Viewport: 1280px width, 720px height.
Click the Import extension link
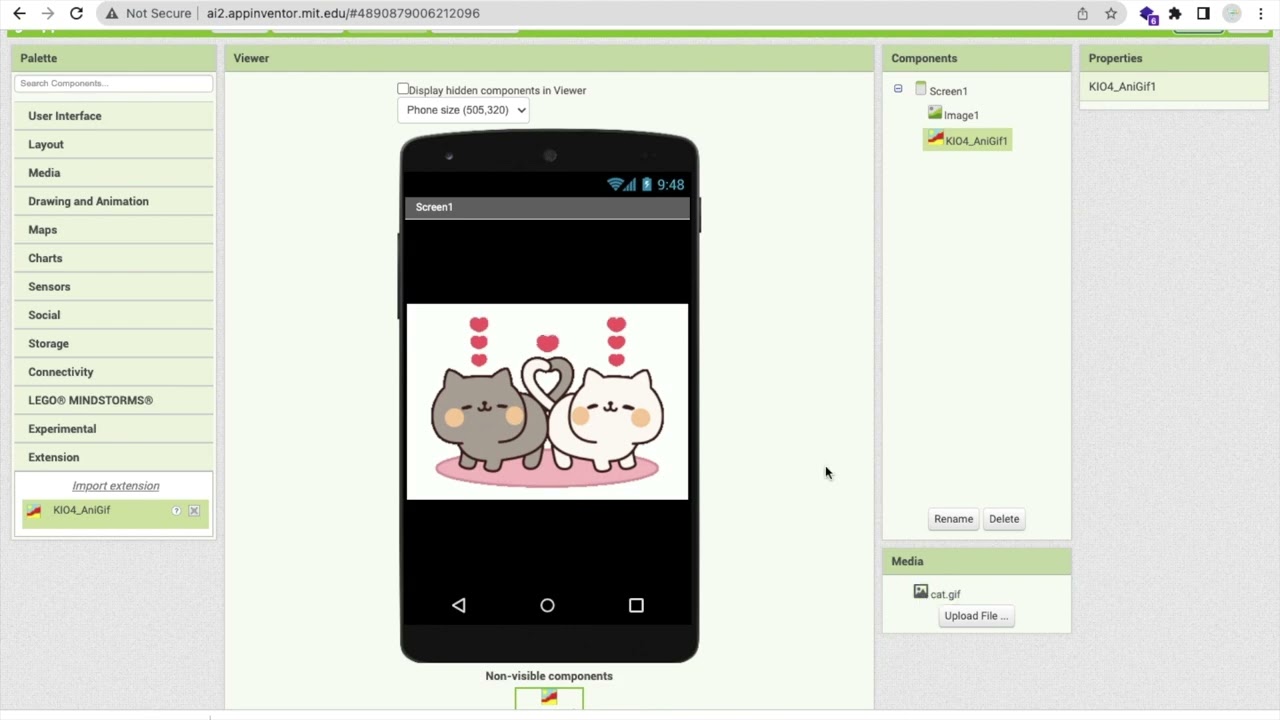point(116,486)
